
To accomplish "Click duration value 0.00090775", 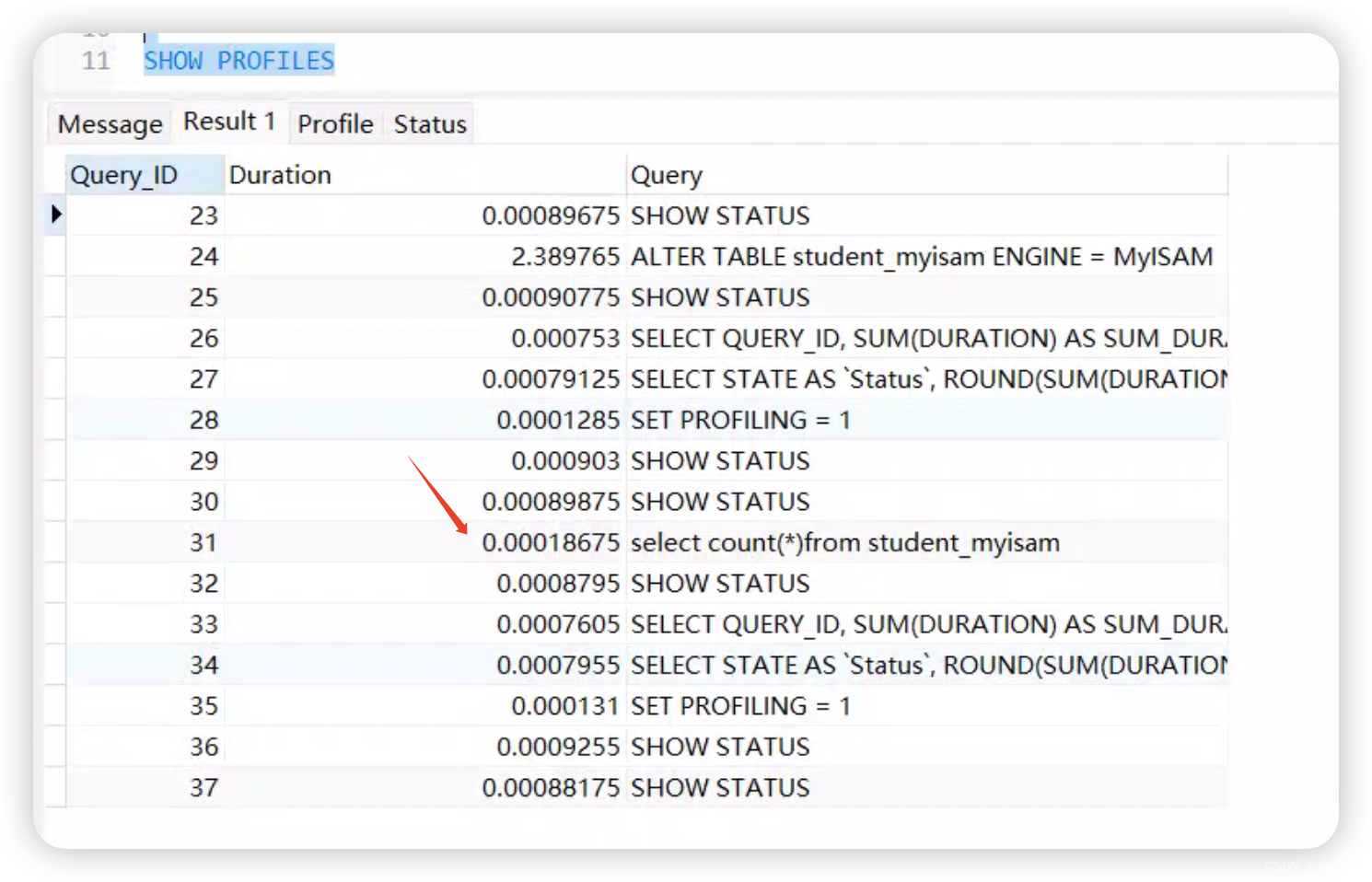I will tap(551, 297).
